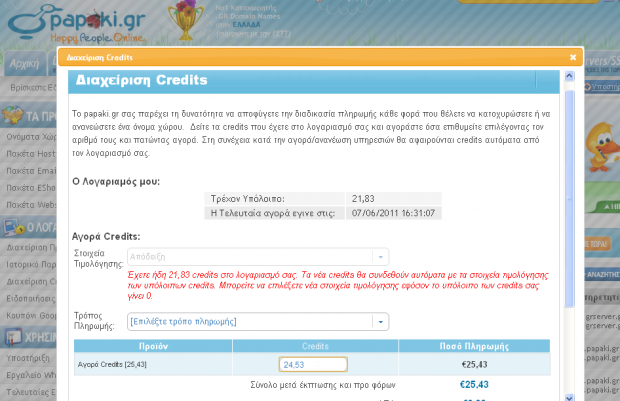Open Εργαλείο Whois sidebar link

[31, 375]
